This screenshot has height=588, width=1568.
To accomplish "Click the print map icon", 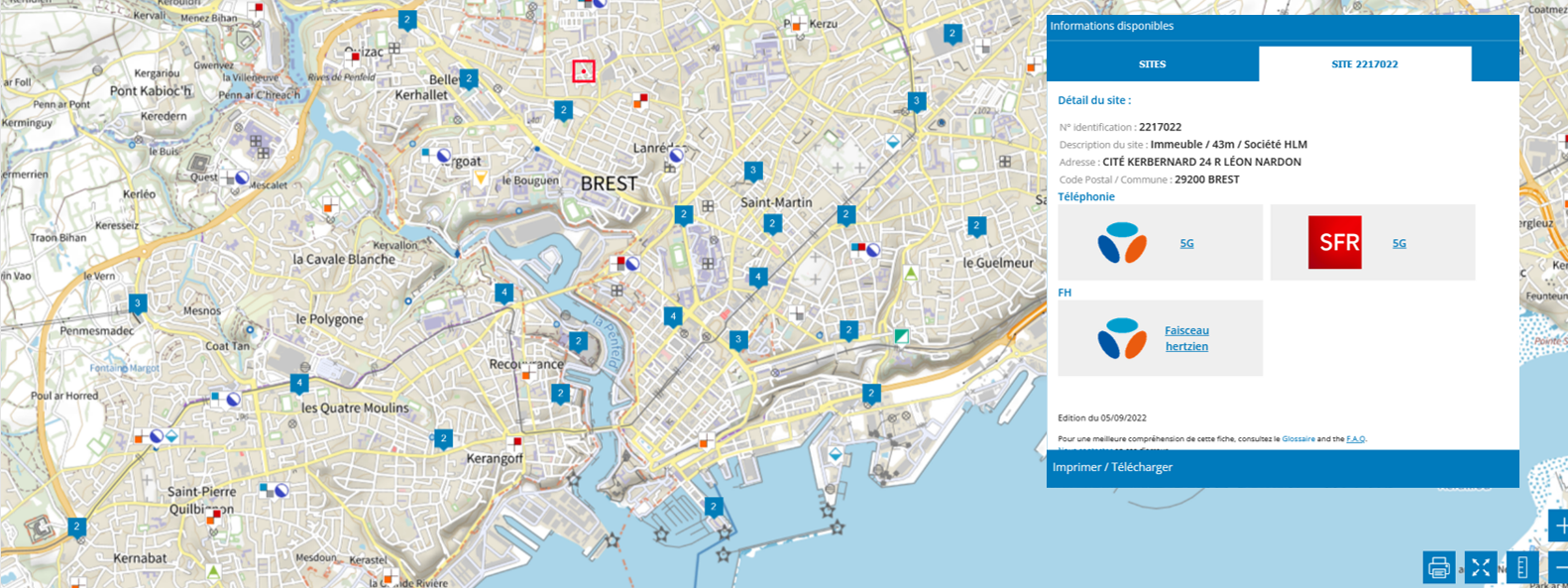I will 1439,567.
